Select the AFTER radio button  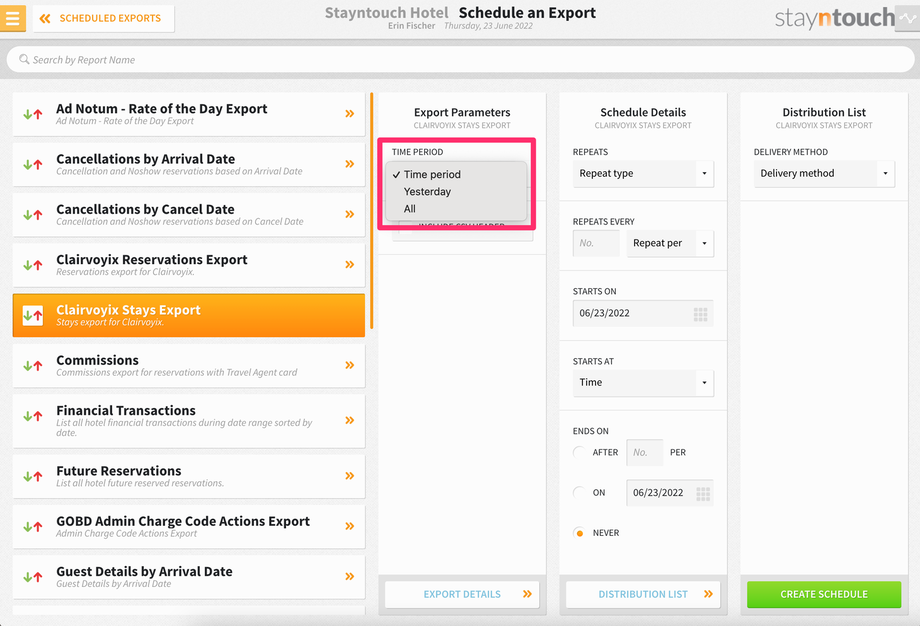pyautogui.click(x=579, y=452)
